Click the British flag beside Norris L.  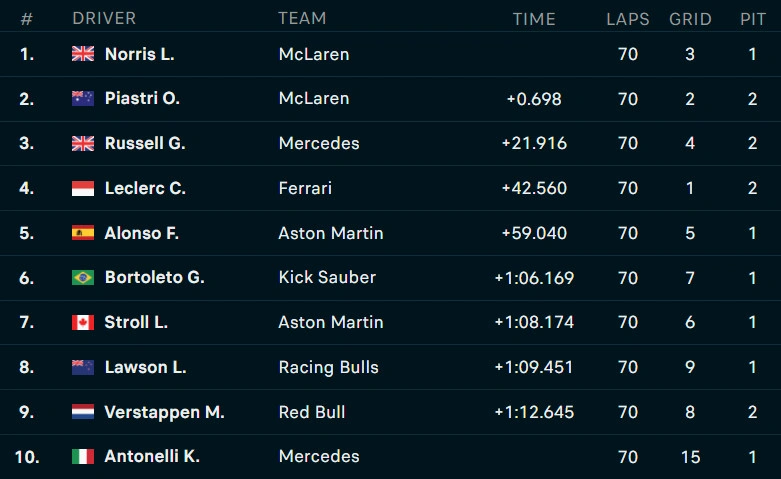coord(83,54)
